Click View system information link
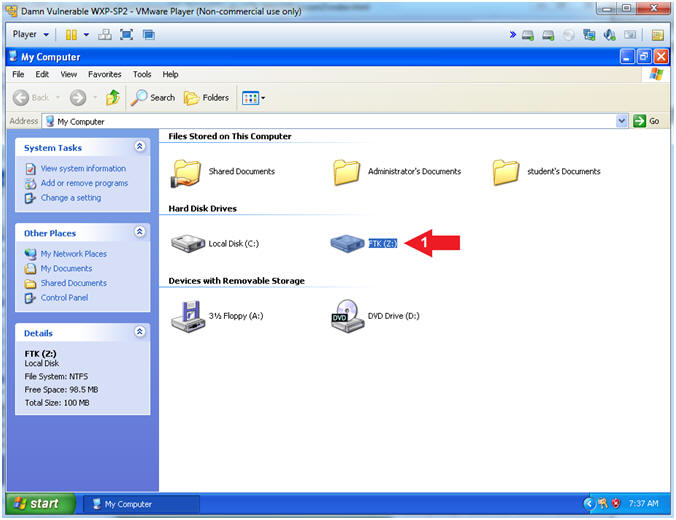This screenshot has width=676, height=520. [83, 169]
